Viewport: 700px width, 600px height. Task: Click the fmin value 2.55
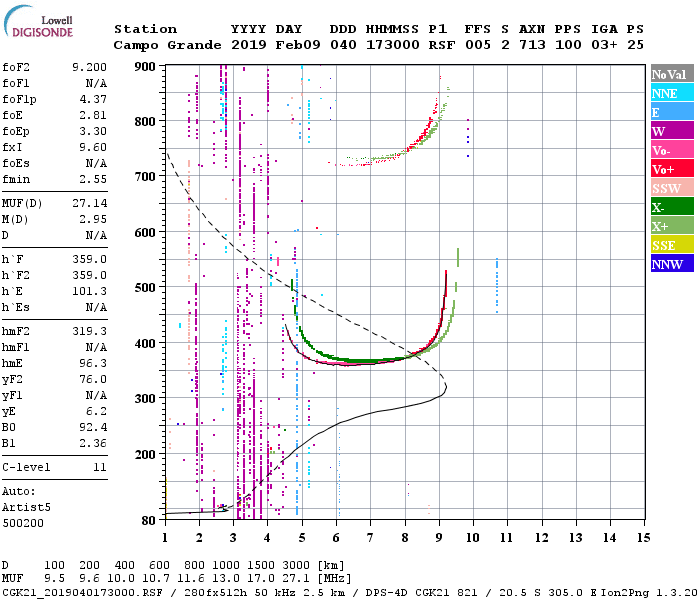tap(93, 179)
